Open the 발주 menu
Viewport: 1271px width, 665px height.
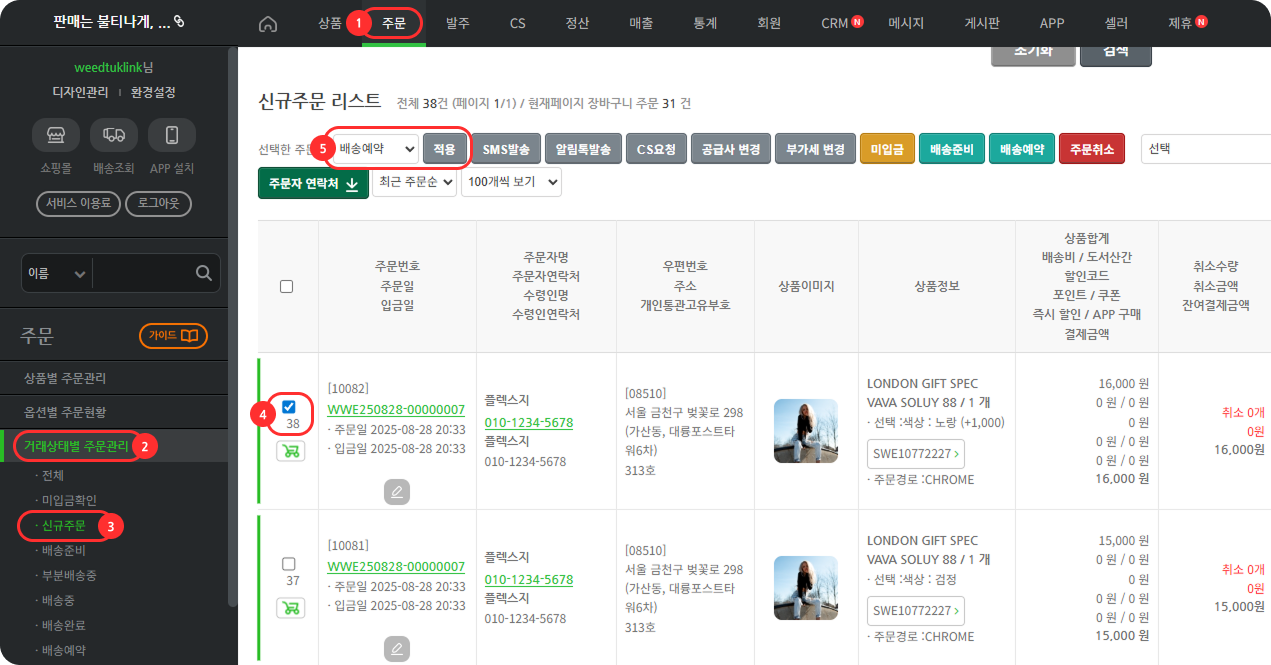coord(458,23)
